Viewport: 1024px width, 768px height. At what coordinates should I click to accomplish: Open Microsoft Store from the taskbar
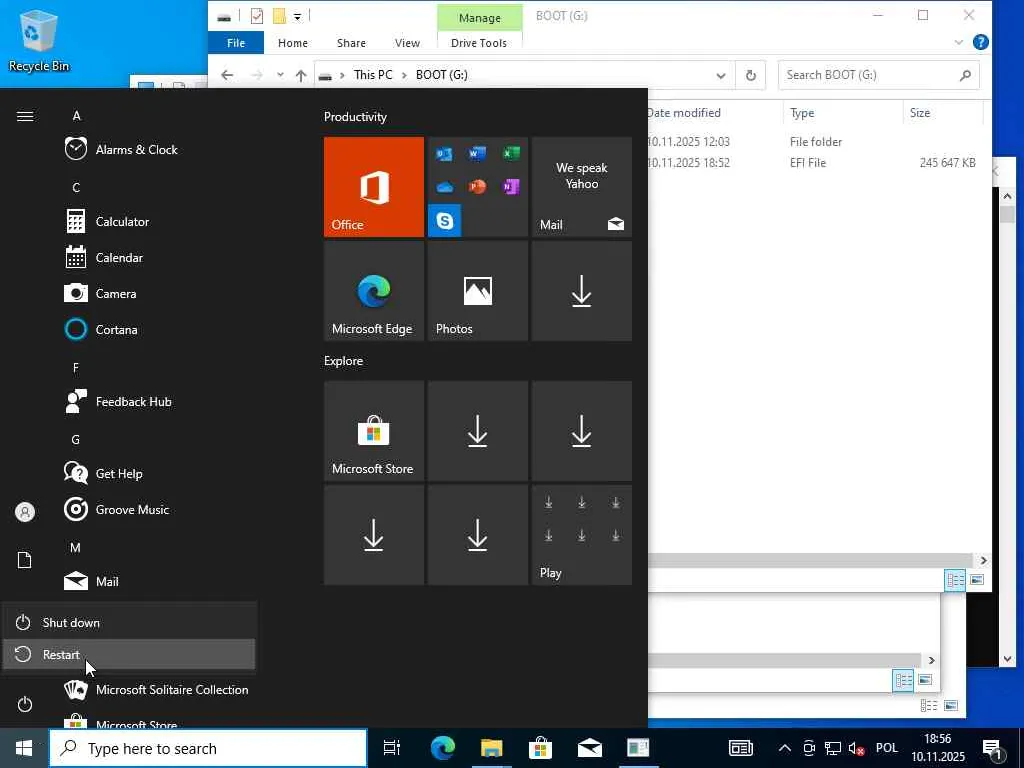(x=540, y=748)
